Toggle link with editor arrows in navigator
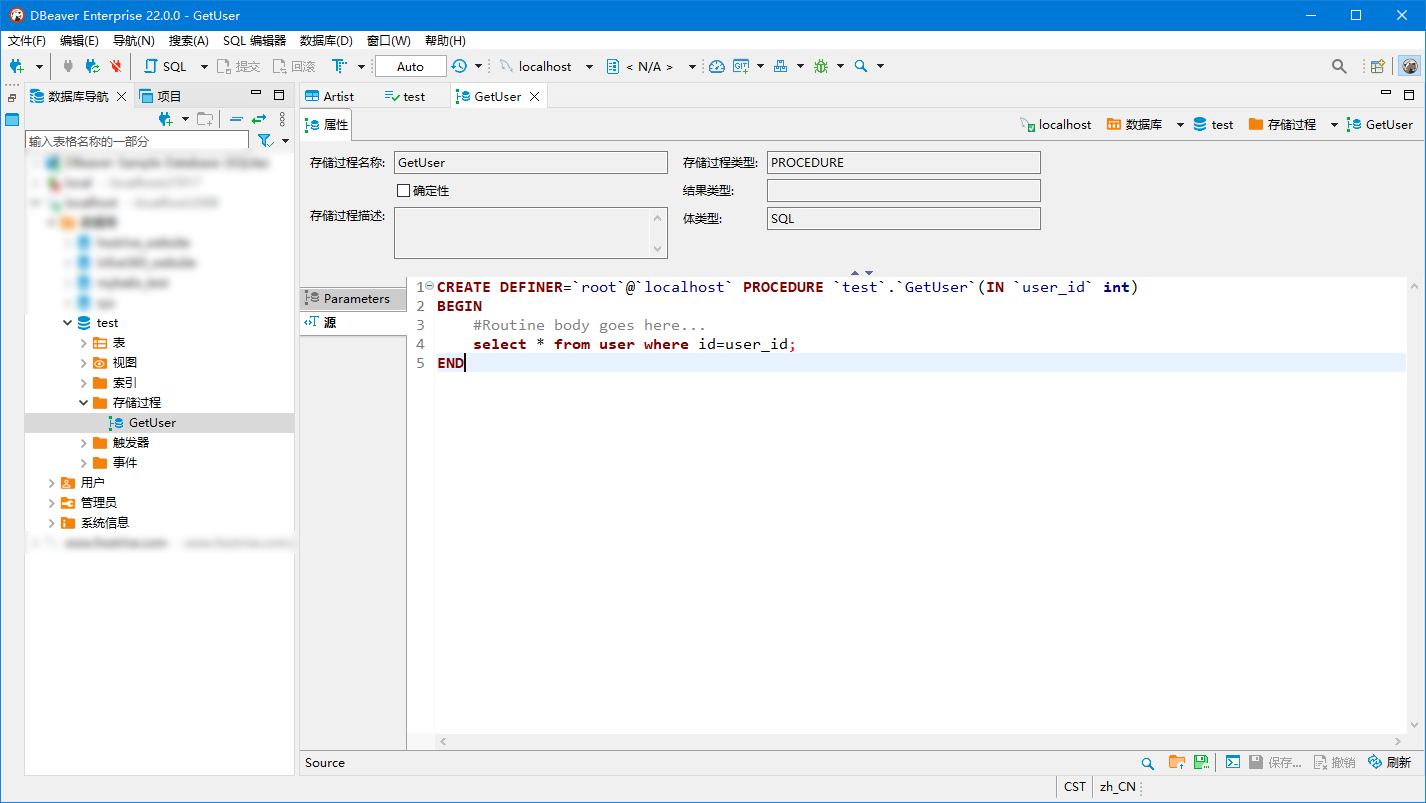The height and width of the screenshot is (803, 1426). [259, 119]
